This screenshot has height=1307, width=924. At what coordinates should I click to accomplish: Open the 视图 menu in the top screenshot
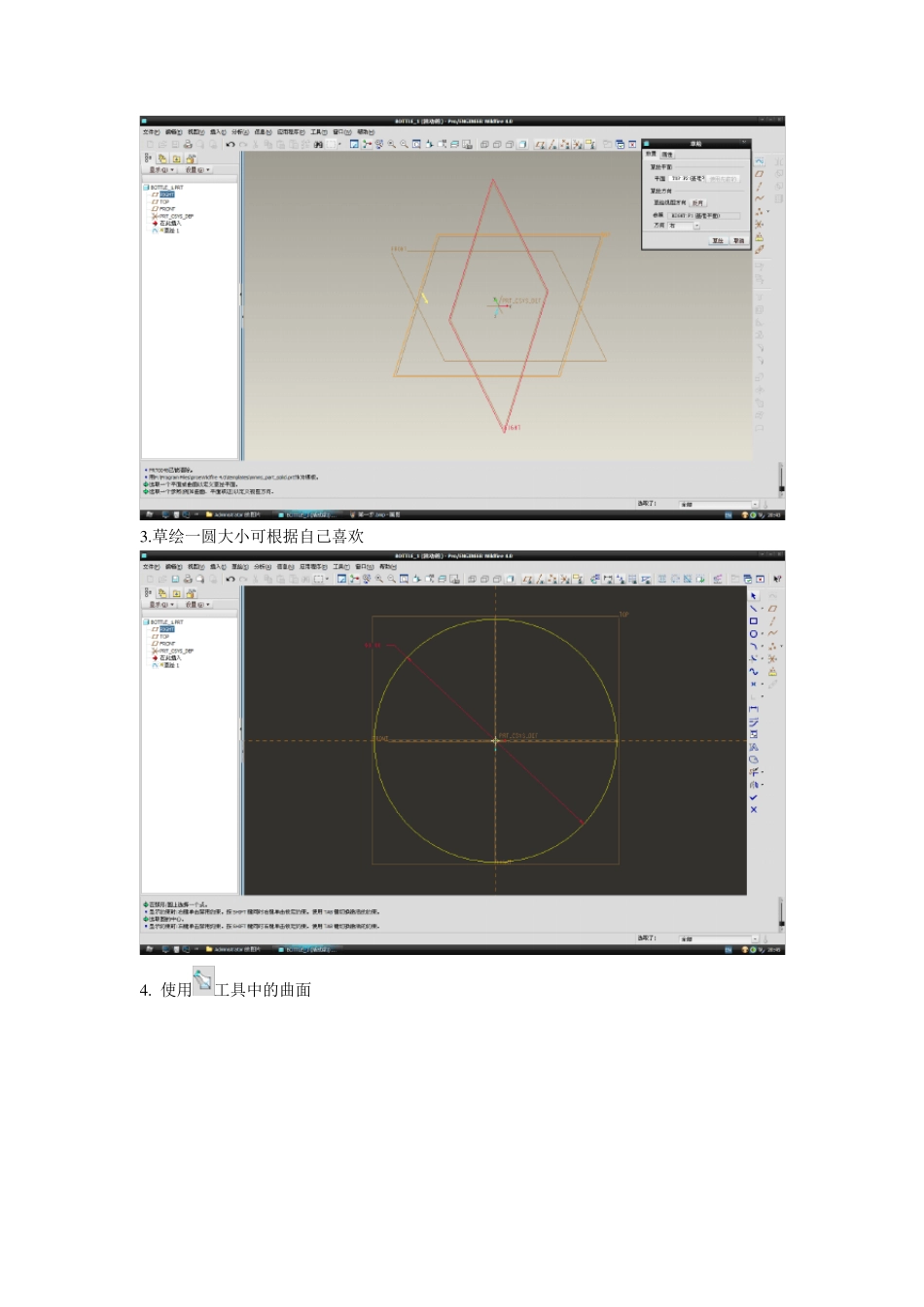click(x=196, y=132)
